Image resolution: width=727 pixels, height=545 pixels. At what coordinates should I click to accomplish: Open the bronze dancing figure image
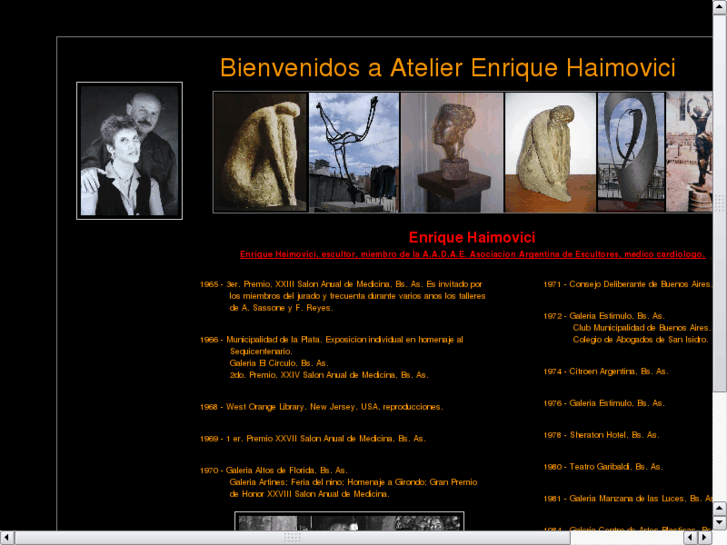[x=689, y=152]
